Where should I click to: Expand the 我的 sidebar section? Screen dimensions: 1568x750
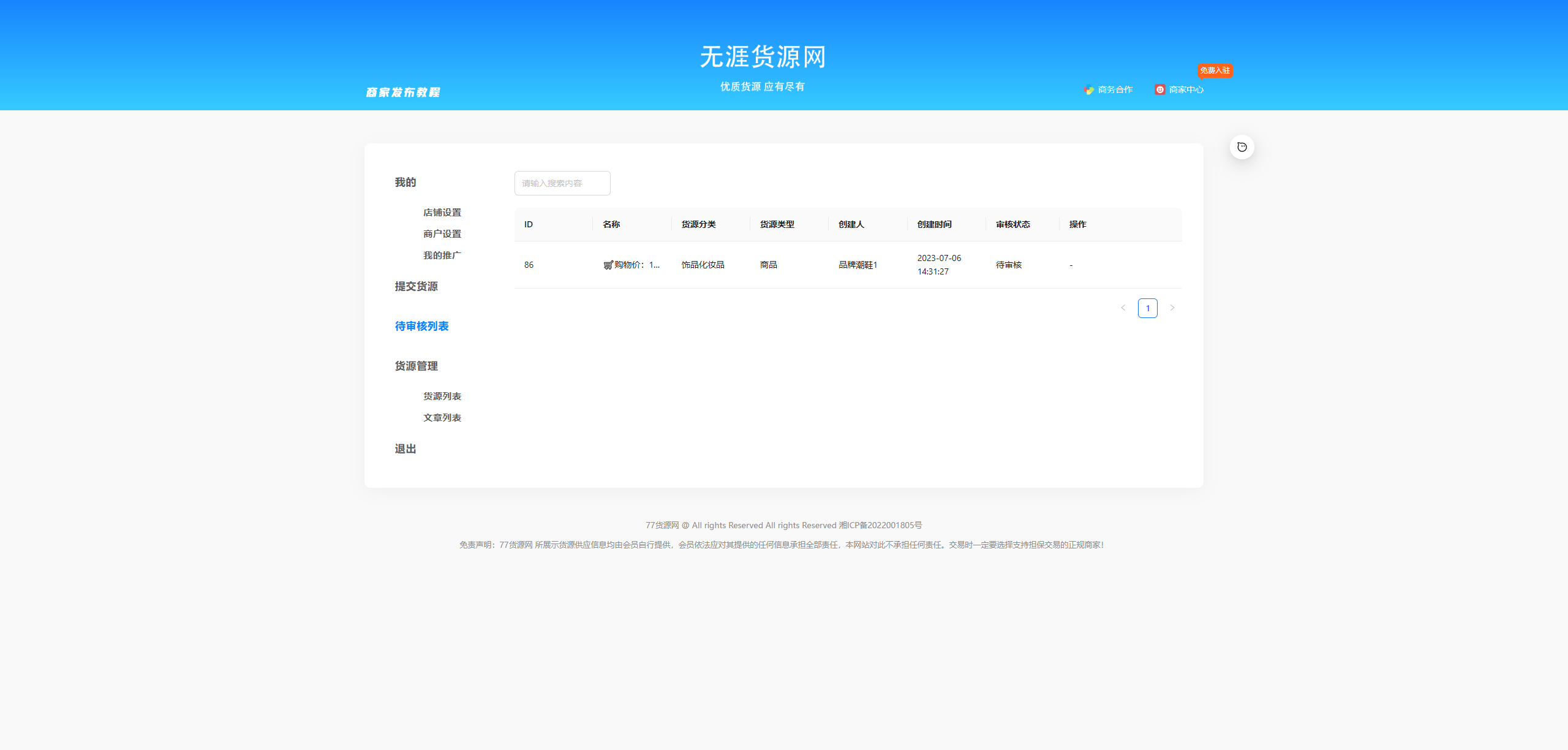point(405,182)
